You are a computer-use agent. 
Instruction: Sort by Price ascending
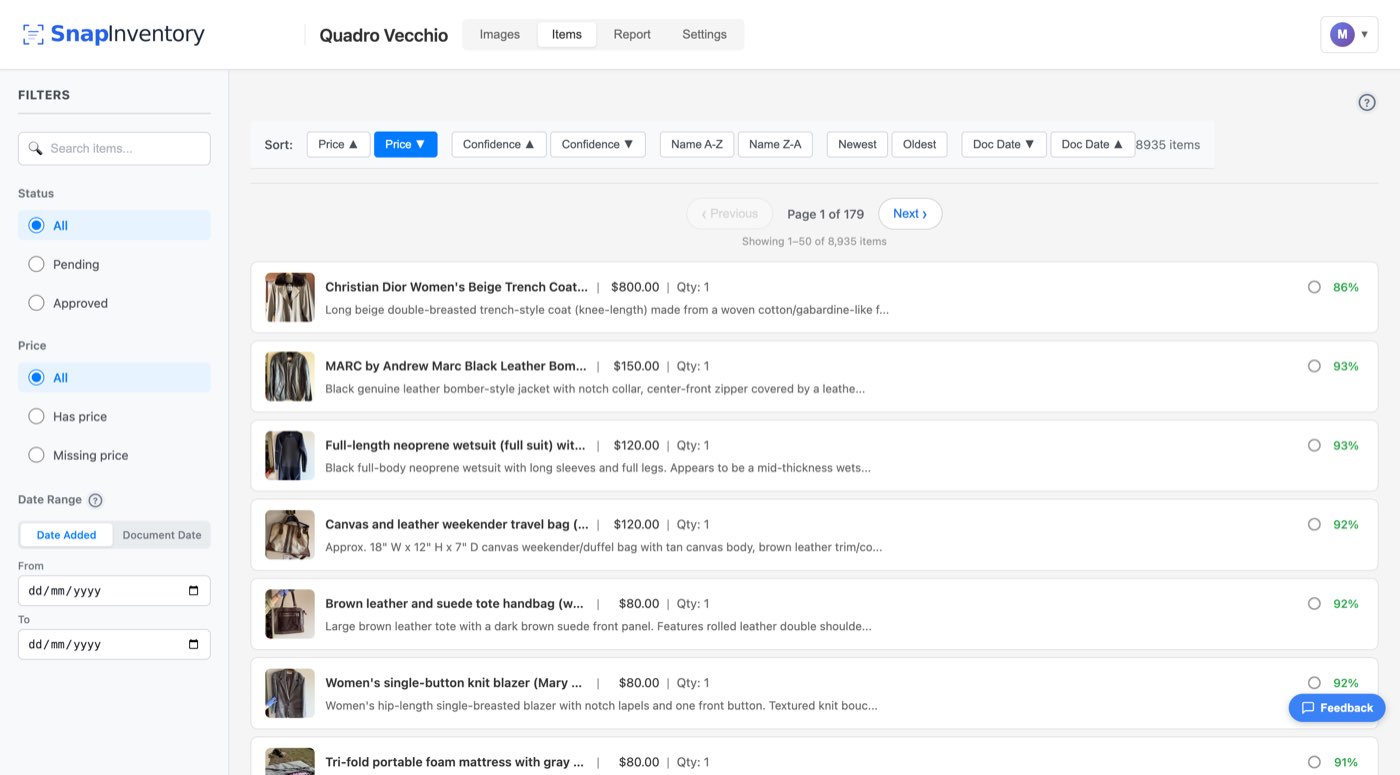(x=338, y=144)
